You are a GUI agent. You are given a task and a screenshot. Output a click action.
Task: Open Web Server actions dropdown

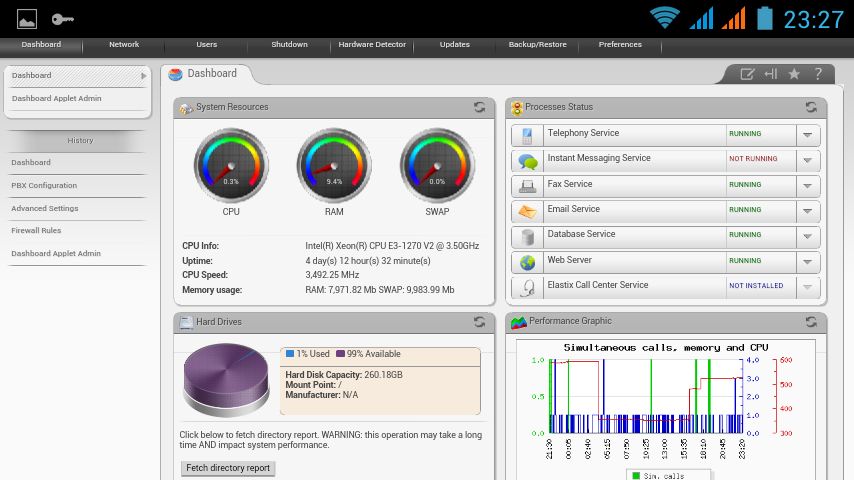tap(808, 263)
